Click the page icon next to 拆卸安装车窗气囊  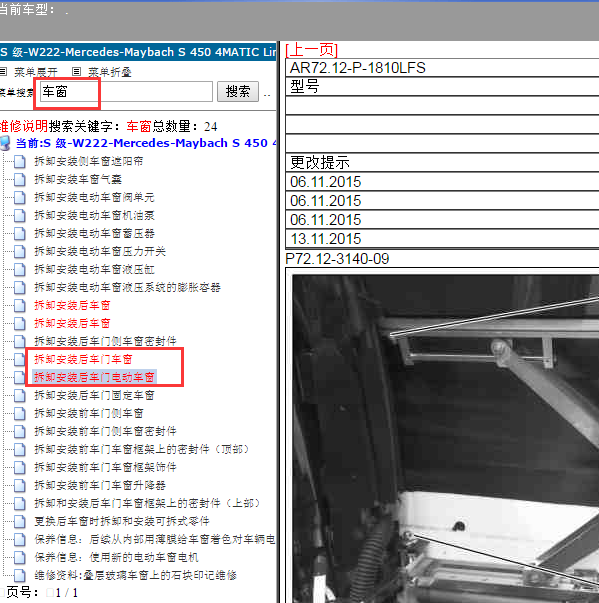click(20, 180)
